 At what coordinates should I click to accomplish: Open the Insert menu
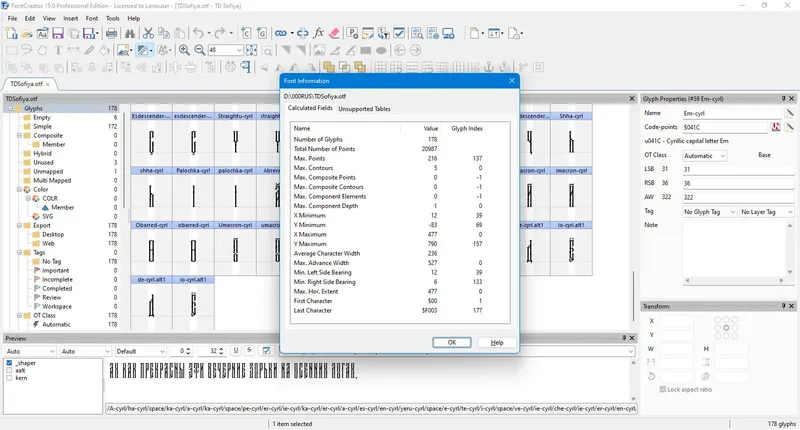tap(71, 18)
